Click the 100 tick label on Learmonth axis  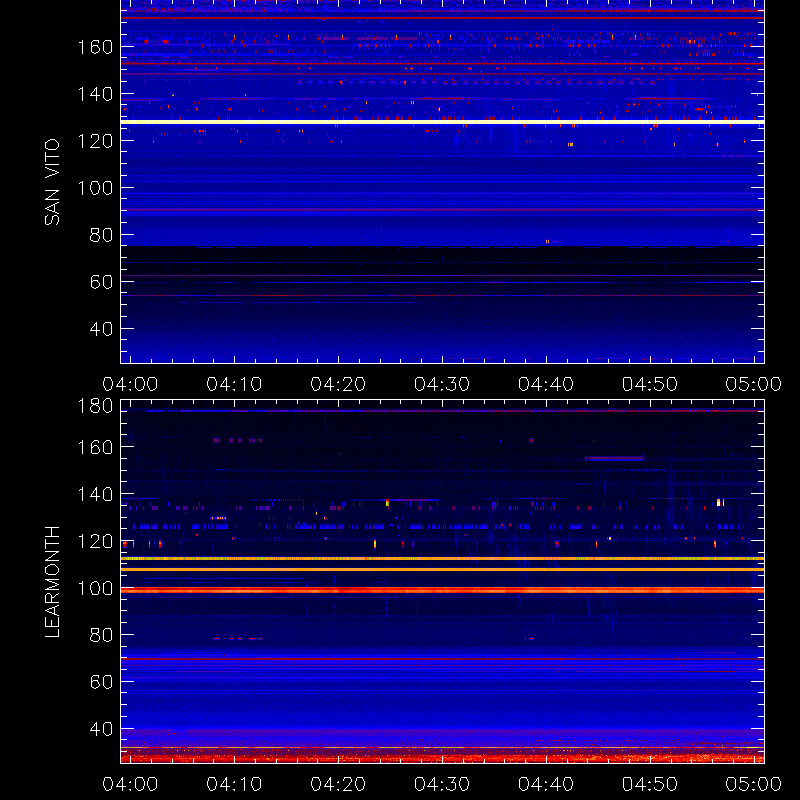tap(95, 588)
